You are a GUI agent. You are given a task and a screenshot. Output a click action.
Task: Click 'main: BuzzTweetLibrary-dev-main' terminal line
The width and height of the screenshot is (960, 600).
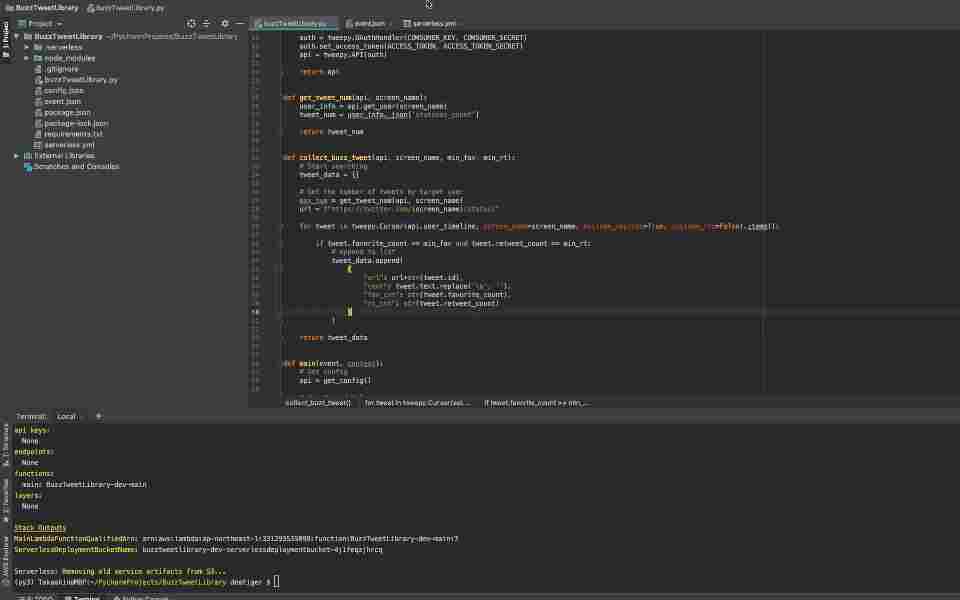(x=84, y=484)
